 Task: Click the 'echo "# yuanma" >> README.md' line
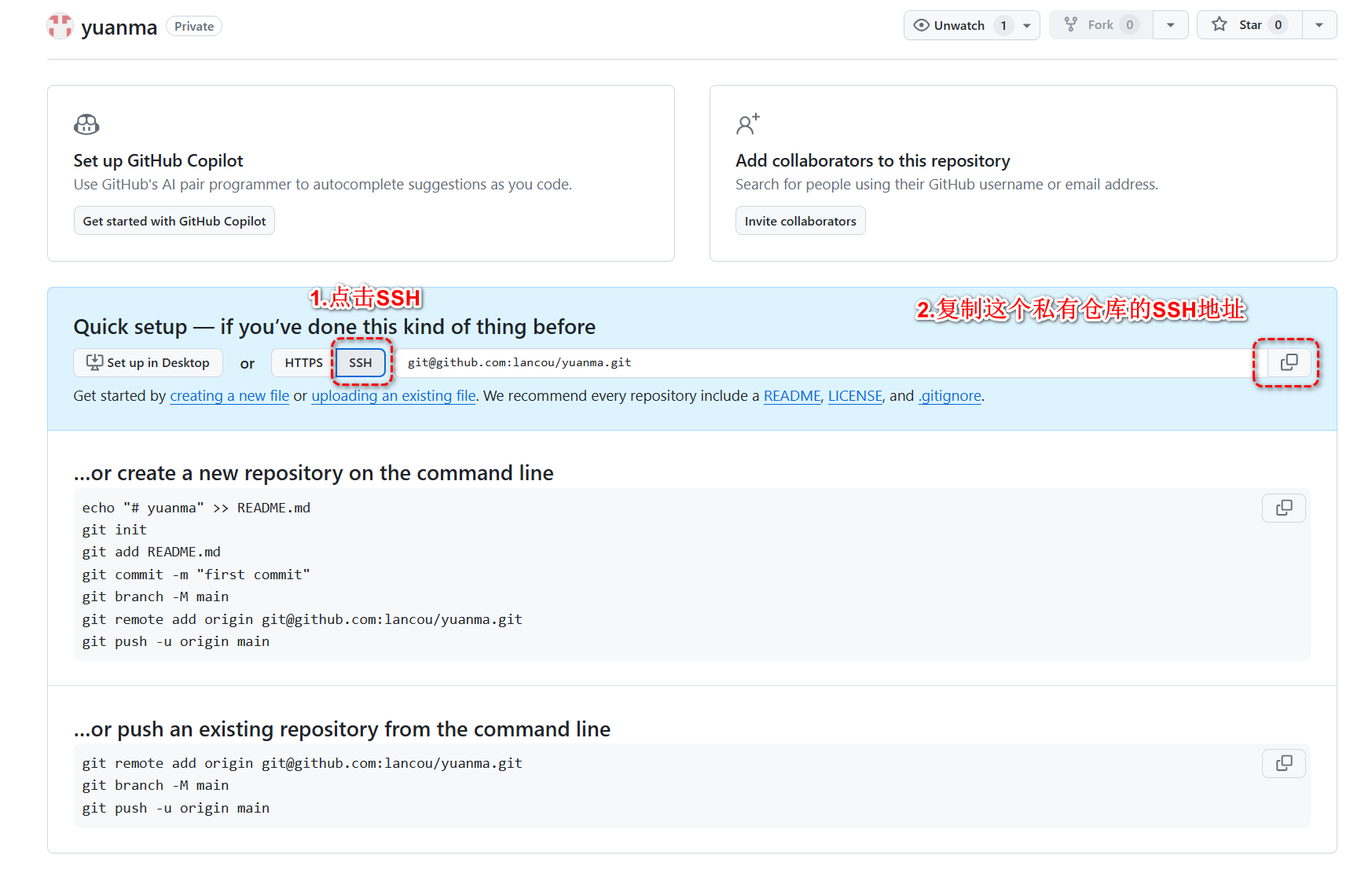click(x=196, y=508)
